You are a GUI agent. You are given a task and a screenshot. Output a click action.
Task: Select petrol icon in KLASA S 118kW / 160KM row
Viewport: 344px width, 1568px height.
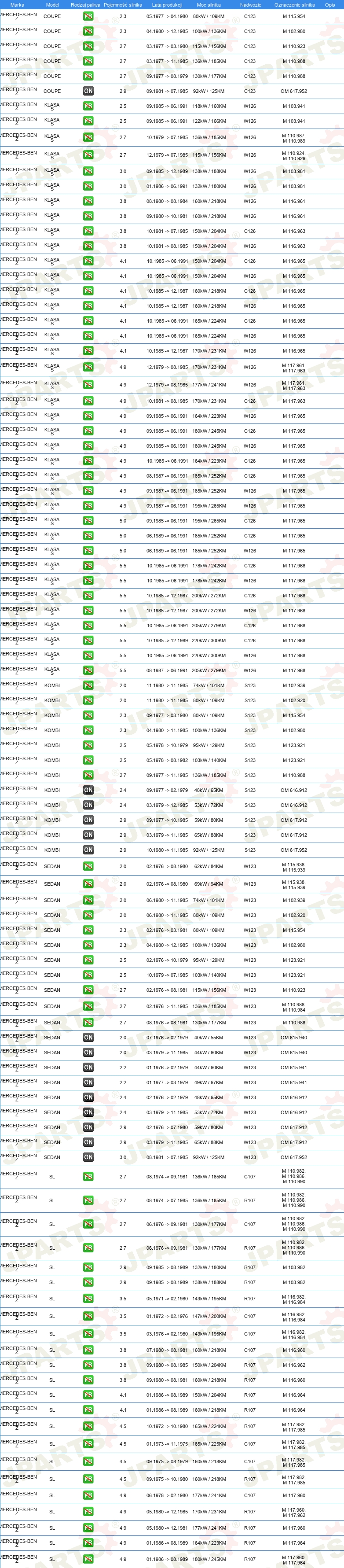(88, 106)
